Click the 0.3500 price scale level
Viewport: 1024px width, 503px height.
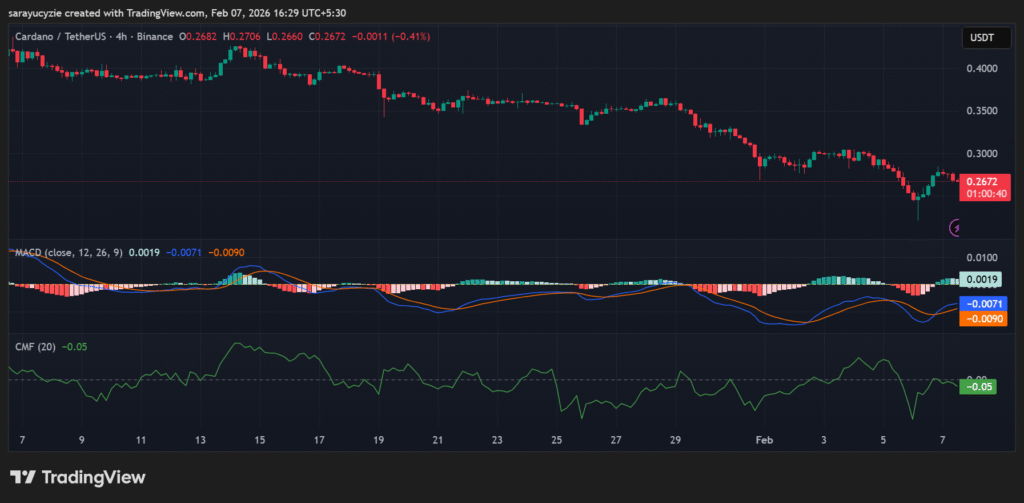tap(980, 111)
